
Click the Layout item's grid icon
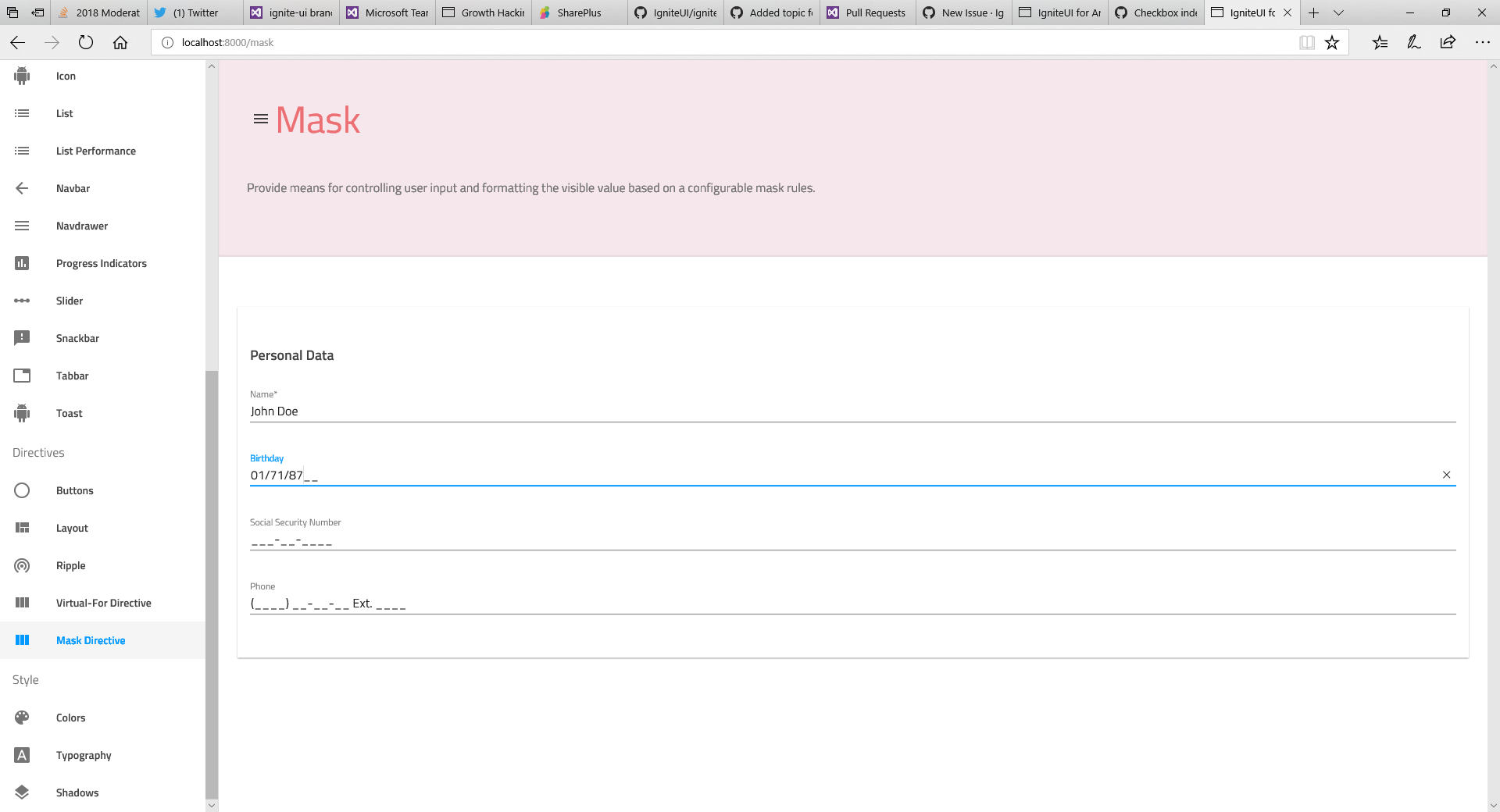(x=22, y=528)
